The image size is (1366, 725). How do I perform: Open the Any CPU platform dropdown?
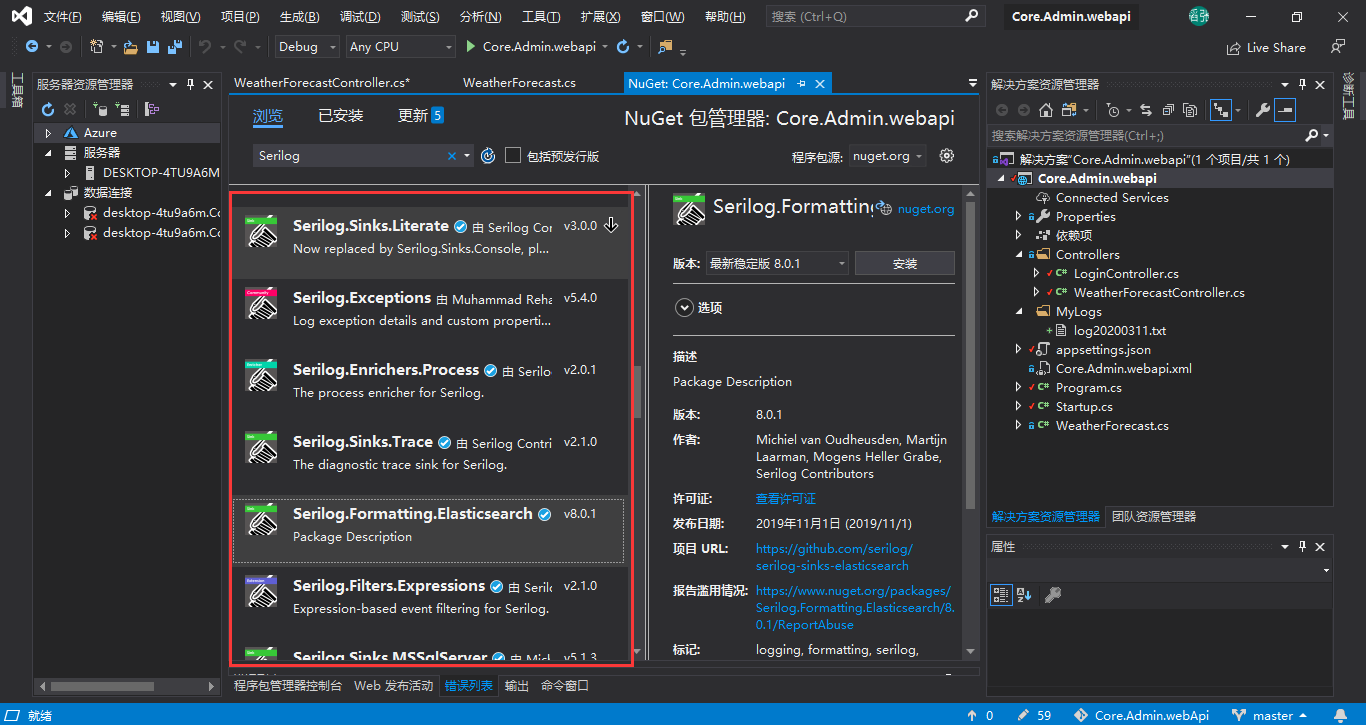(x=401, y=47)
